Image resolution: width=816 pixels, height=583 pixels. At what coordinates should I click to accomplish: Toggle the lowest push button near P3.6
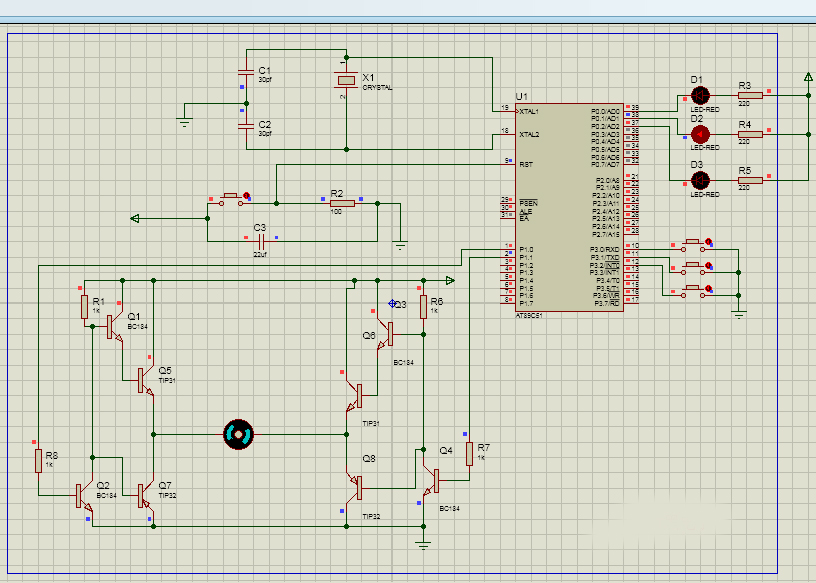tap(693, 291)
